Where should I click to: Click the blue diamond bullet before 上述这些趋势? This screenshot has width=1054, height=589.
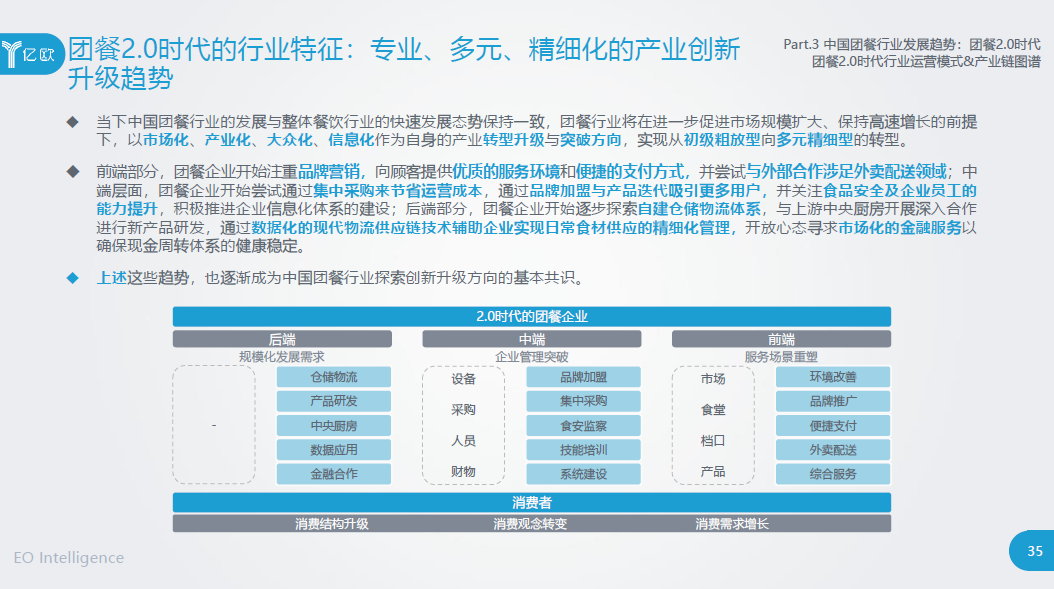(x=72, y=277)
